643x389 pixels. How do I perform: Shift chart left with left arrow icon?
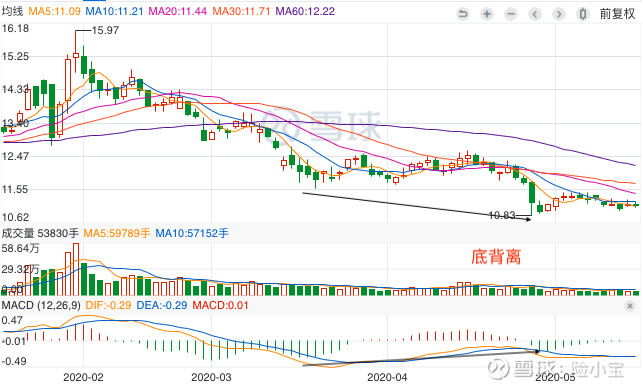pyautogui.click(x=535, y=14)
